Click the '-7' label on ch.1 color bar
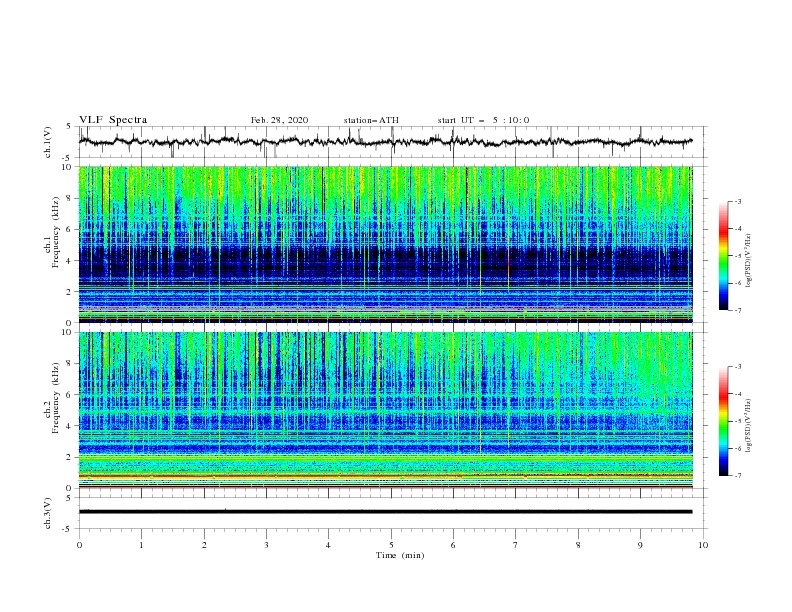Image resolution: width=792 pixels, height=612 pixels. (738, 310)
